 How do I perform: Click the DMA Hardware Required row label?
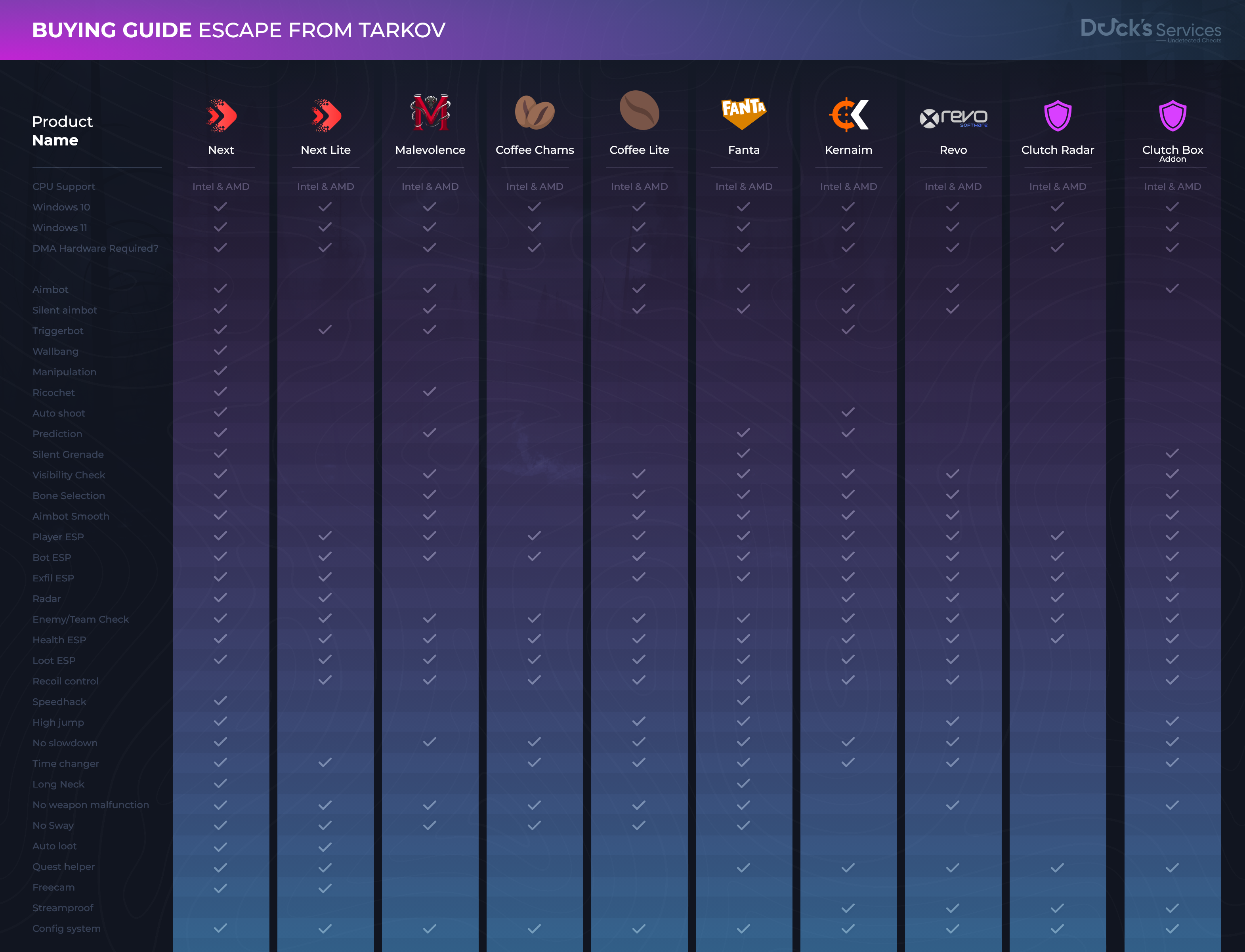(x=95, y=248)
